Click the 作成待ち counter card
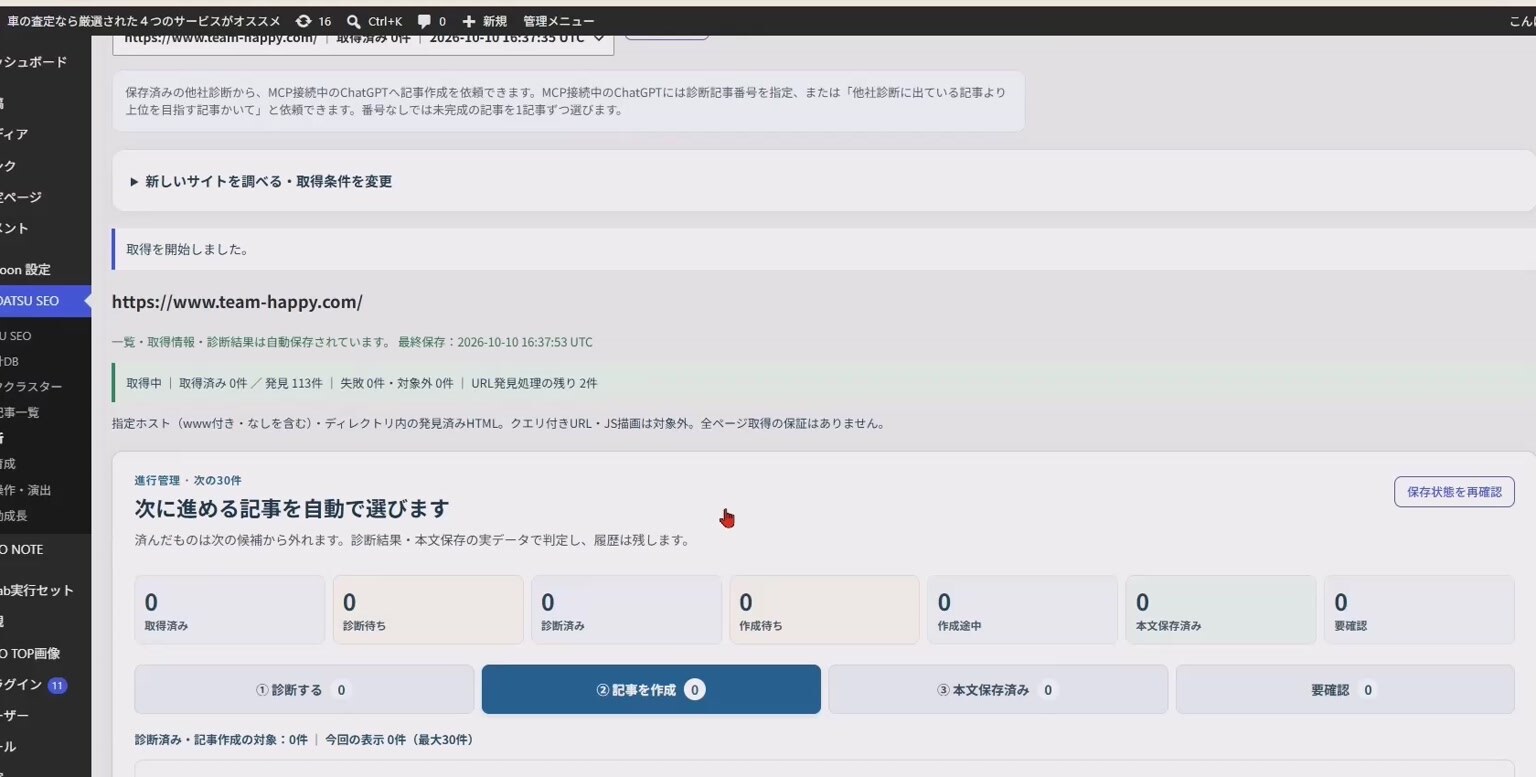 [x=824, y=610]
